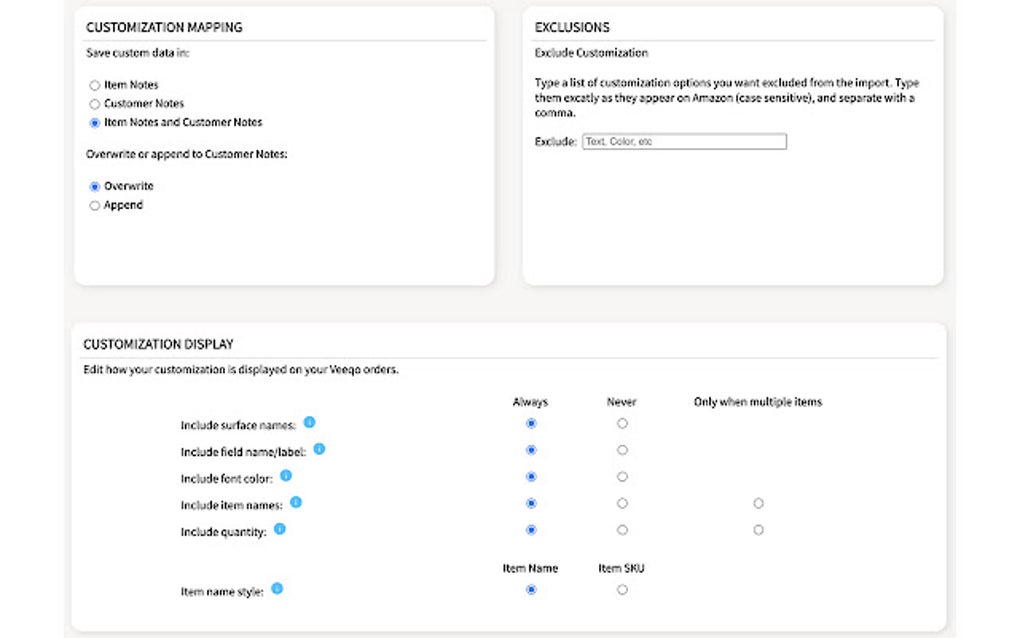Choose Append for Customer Notes
Image resolution: width=1020 pixels, height=638 pixels.
click(x=95, y=206)
